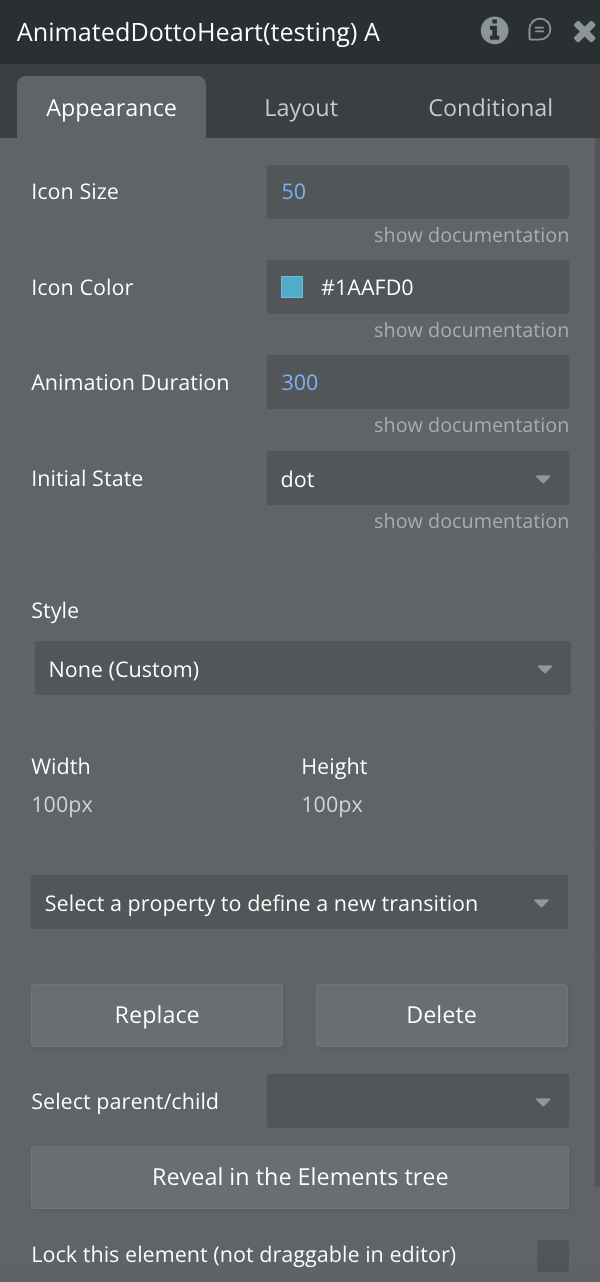This screenshot has height=1282, width=600.
Task: Open the comments speech bubble icon
Action: click(x=540, y=31)
